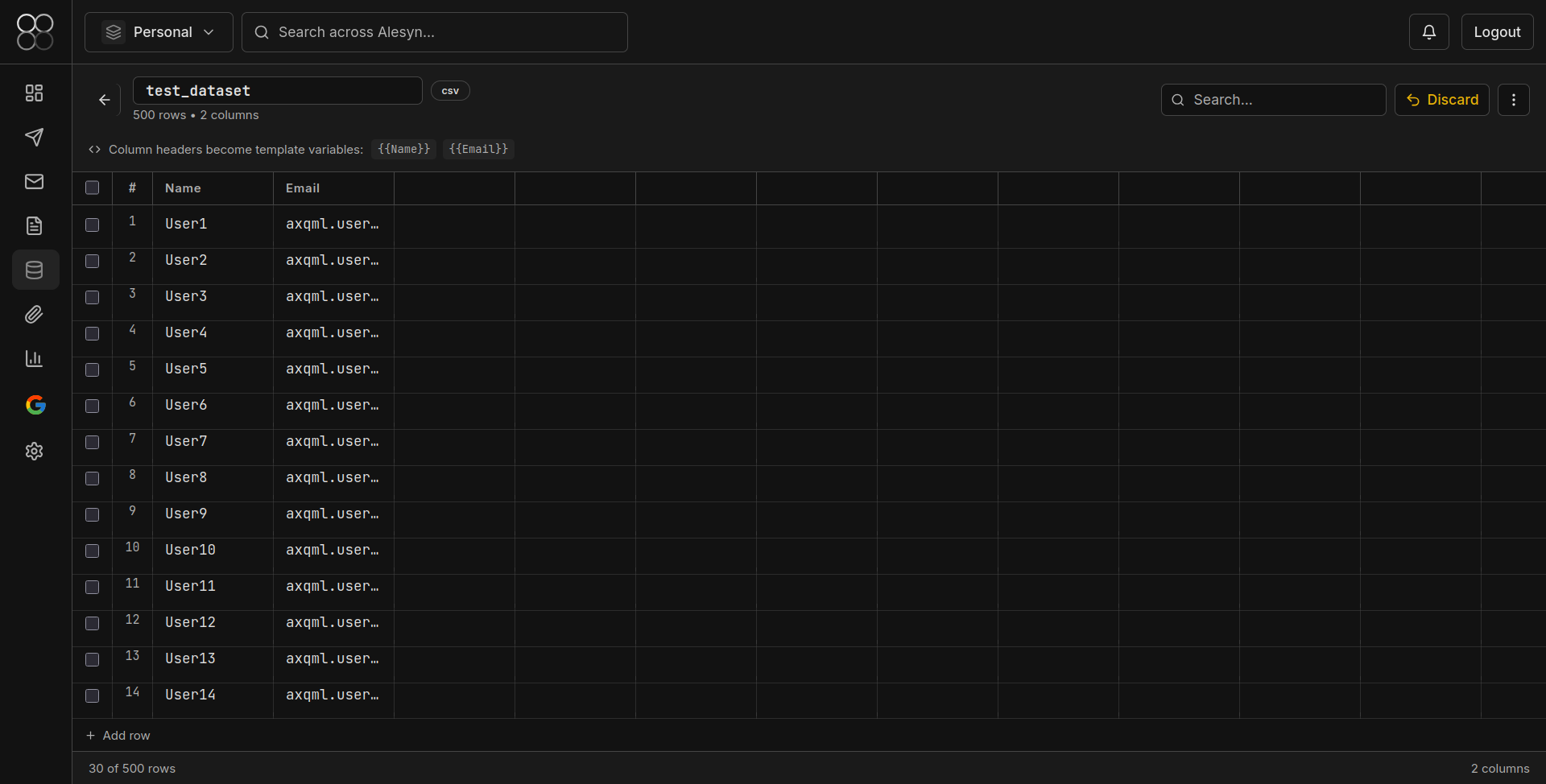Check the checkbox for User6 row
1546x784 pixels.
click(93, 406)
